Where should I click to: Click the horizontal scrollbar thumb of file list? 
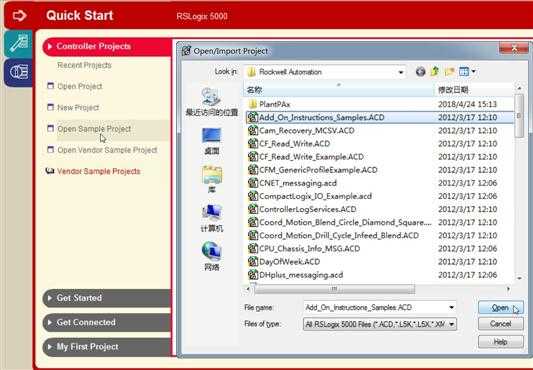point(334,289)
